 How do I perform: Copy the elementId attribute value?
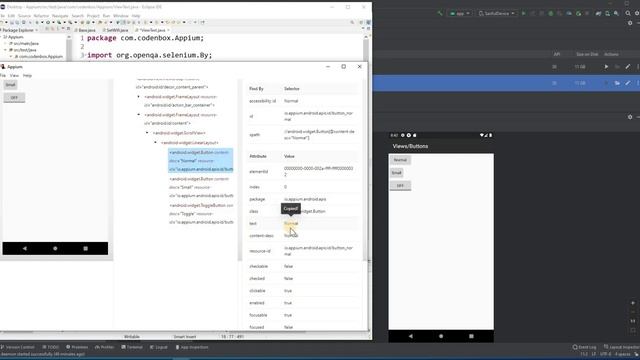[318, 171]
